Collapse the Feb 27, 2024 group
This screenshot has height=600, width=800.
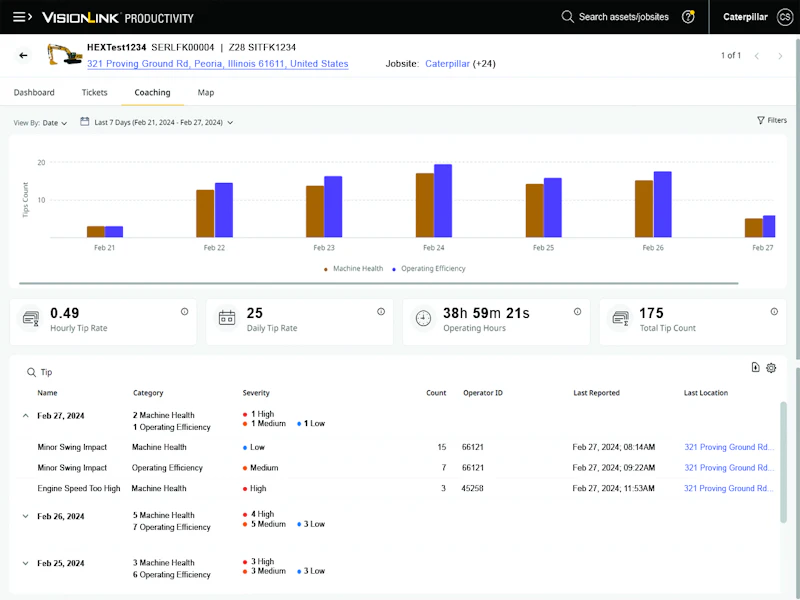coord(26,415)
